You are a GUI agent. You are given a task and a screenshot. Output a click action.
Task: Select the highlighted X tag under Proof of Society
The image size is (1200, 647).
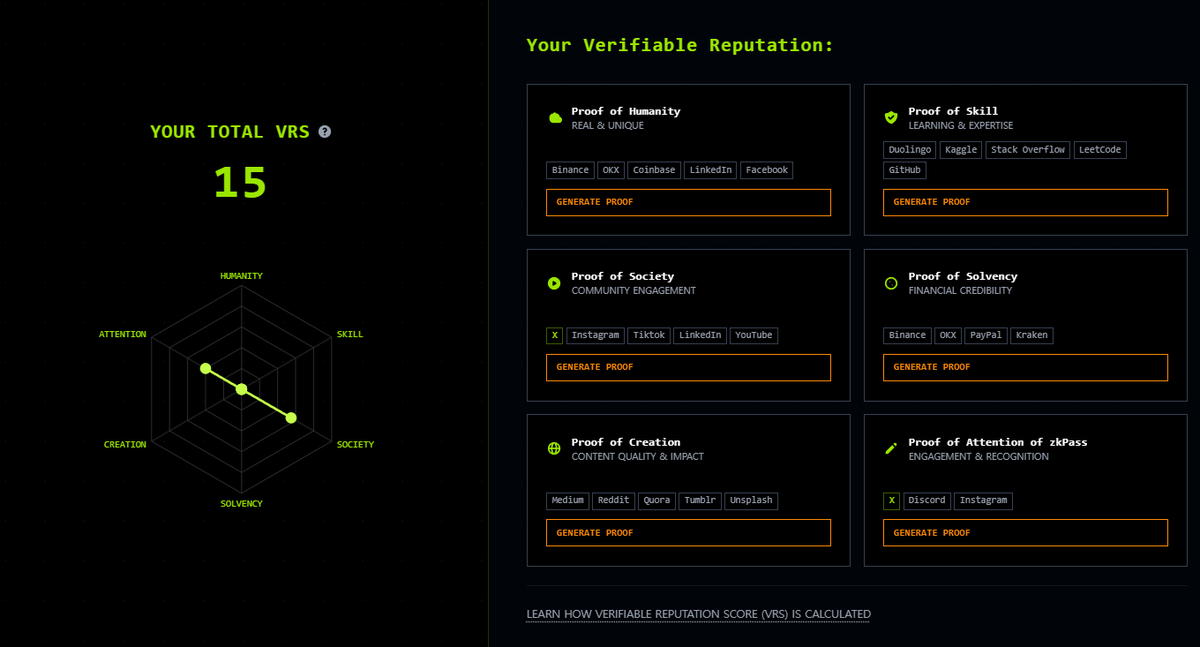tap(554, 335)
